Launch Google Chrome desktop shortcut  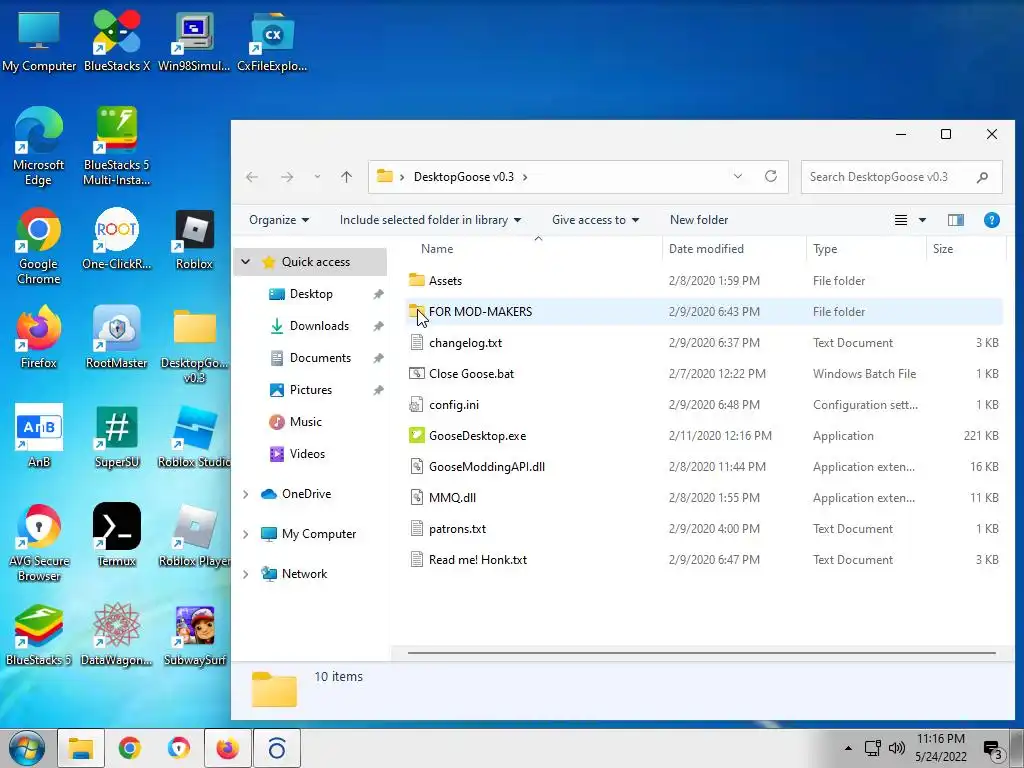[39, 246]
